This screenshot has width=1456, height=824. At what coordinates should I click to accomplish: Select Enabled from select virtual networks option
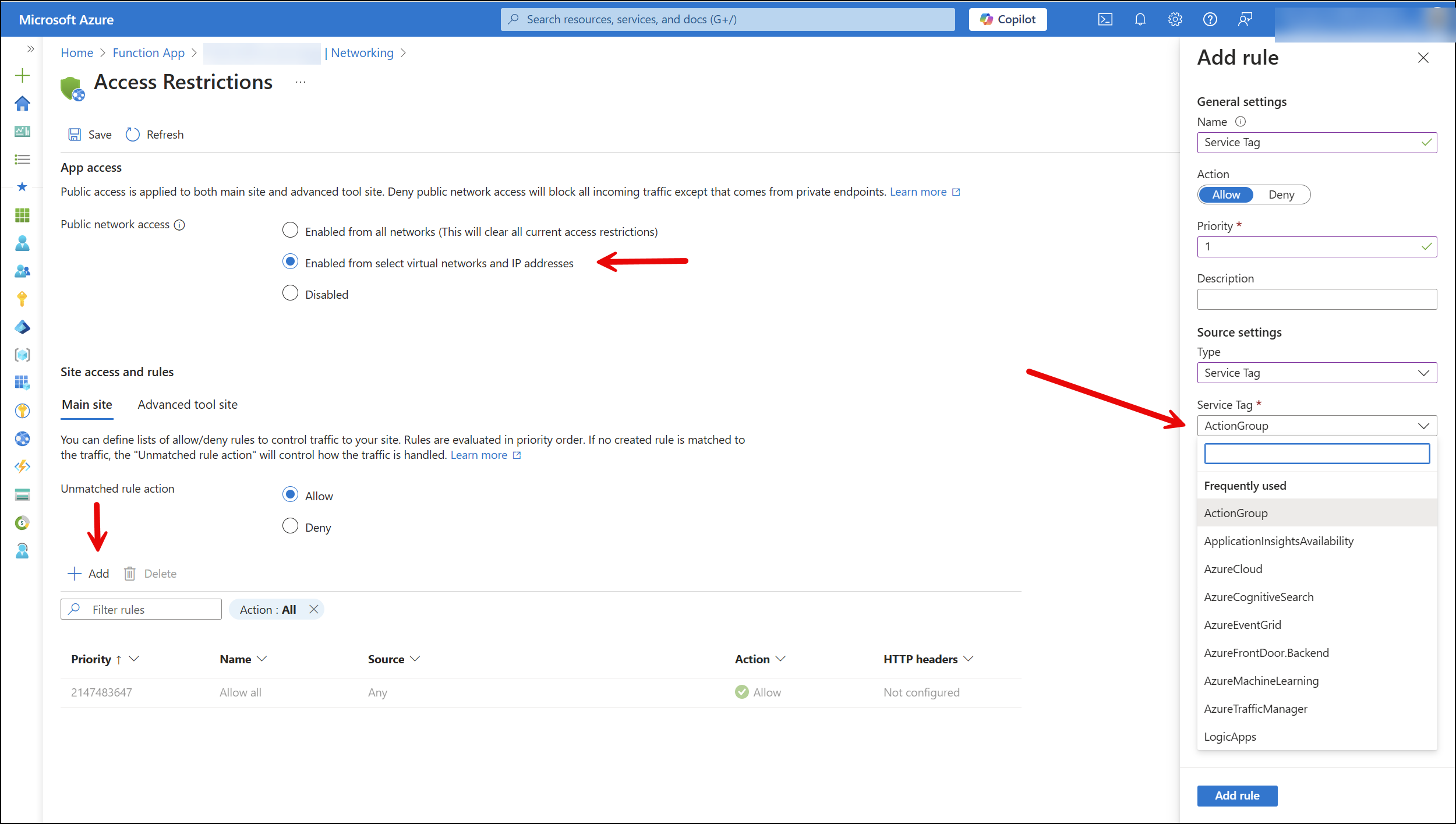pyautogui.click(x=290, y=261)
